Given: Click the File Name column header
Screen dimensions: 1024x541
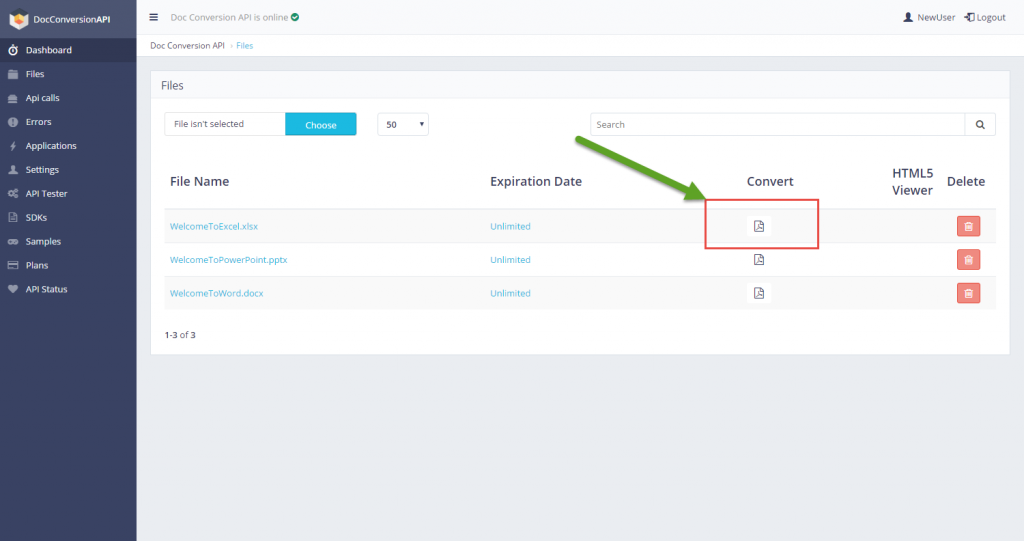Looking at the screenshot, I should [x=199, y=181].
